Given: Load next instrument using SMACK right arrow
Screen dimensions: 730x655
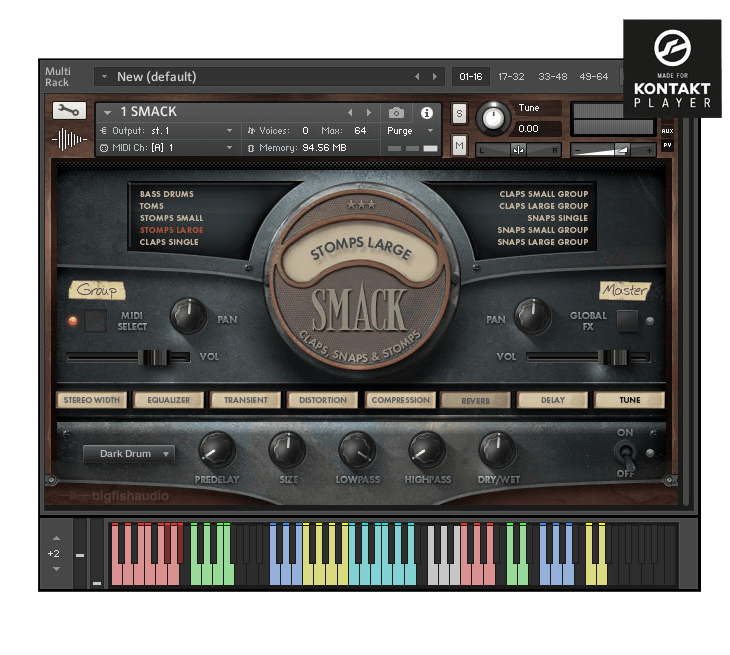Looking at the screenshot, I should [369, 112].
